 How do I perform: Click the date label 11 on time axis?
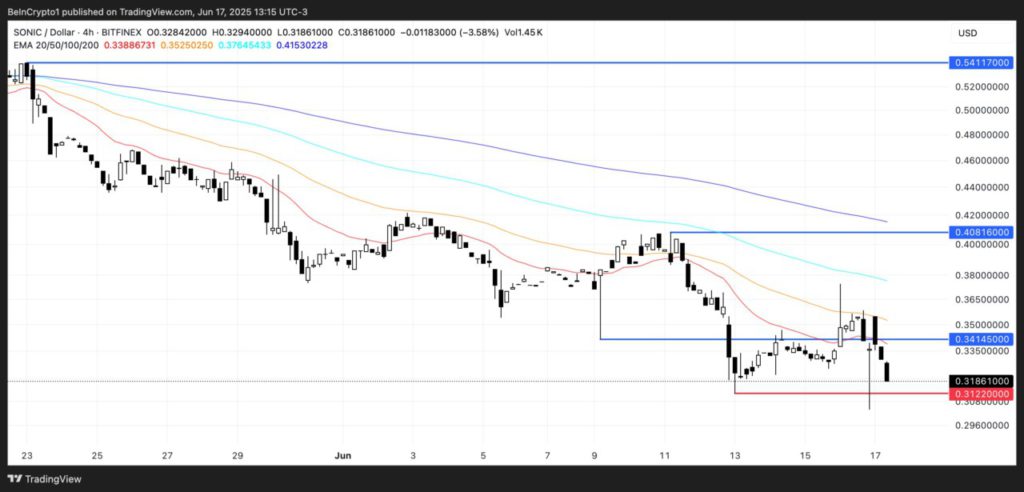point(665,455)
